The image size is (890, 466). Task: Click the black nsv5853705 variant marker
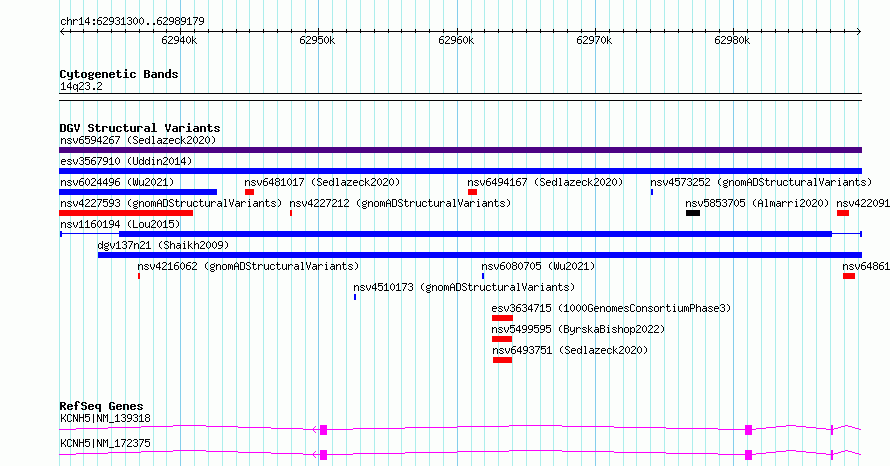tap(692, 213)
